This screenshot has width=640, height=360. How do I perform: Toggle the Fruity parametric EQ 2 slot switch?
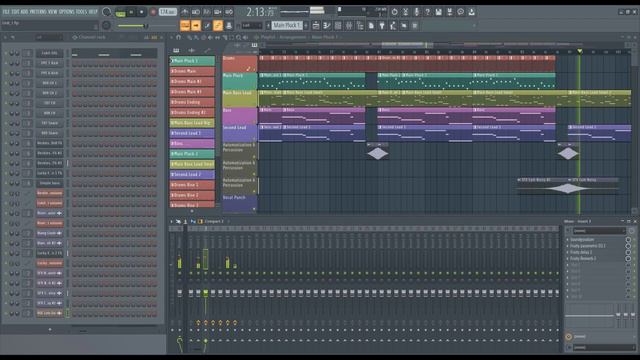click(628, 246)
